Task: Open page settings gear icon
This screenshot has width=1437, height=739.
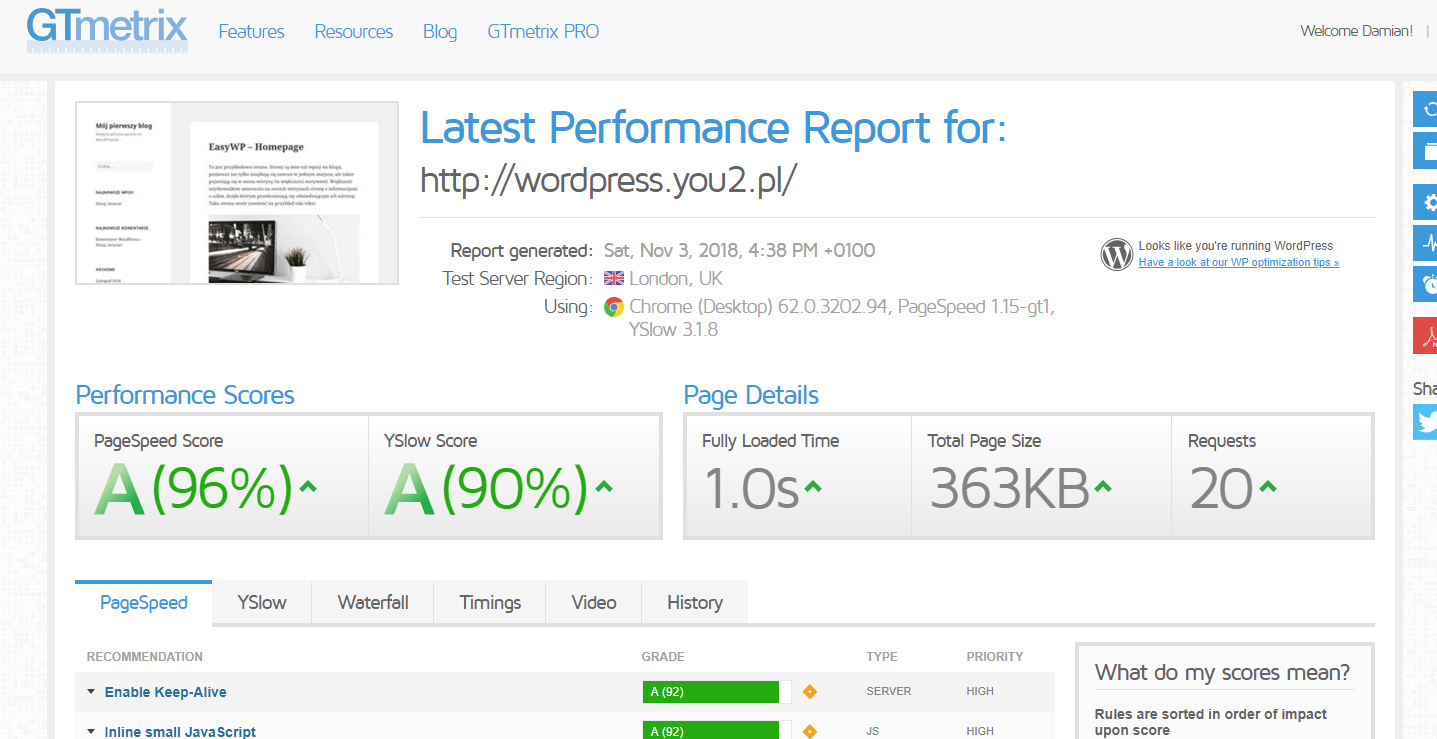Action: [1425, 204]
